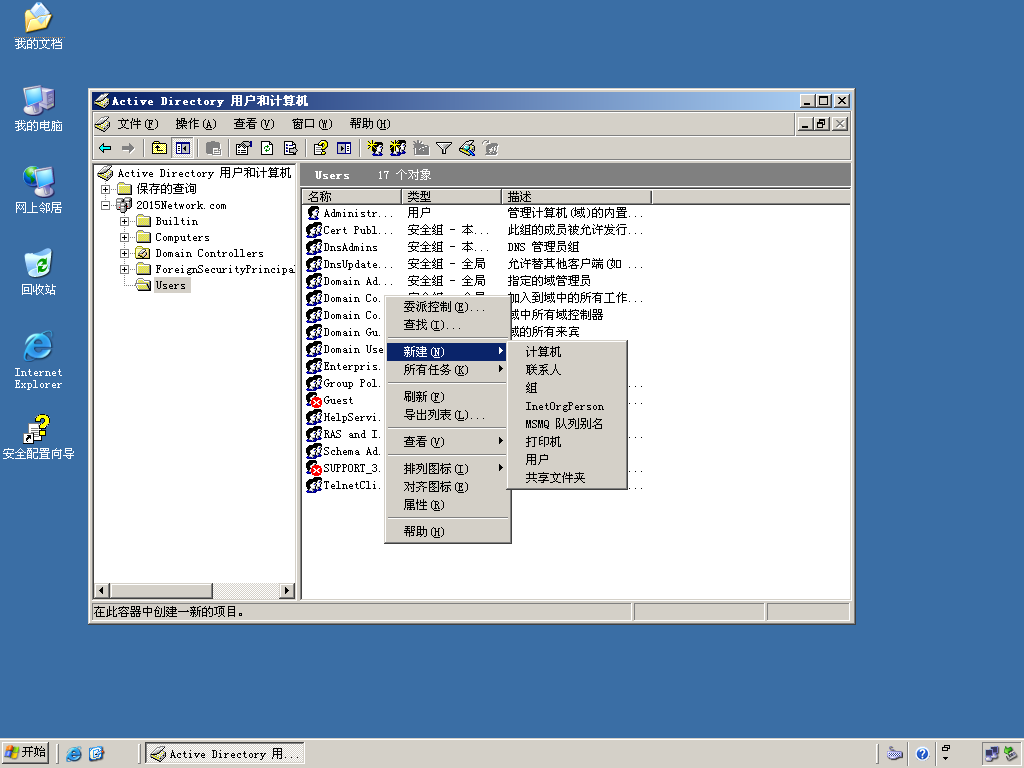The image size is (1024, 768).
Task: Open 我的电脑 desktop icon
Action: coord(39,108)
